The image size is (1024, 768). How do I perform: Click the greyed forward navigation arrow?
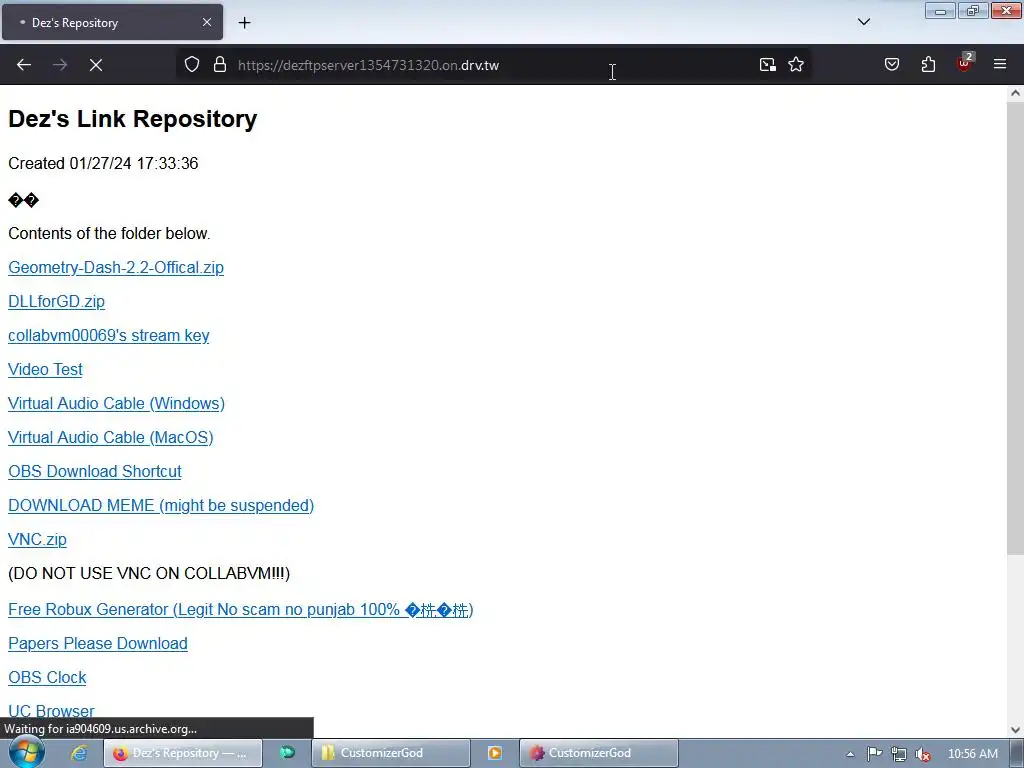tap(60, 65)
